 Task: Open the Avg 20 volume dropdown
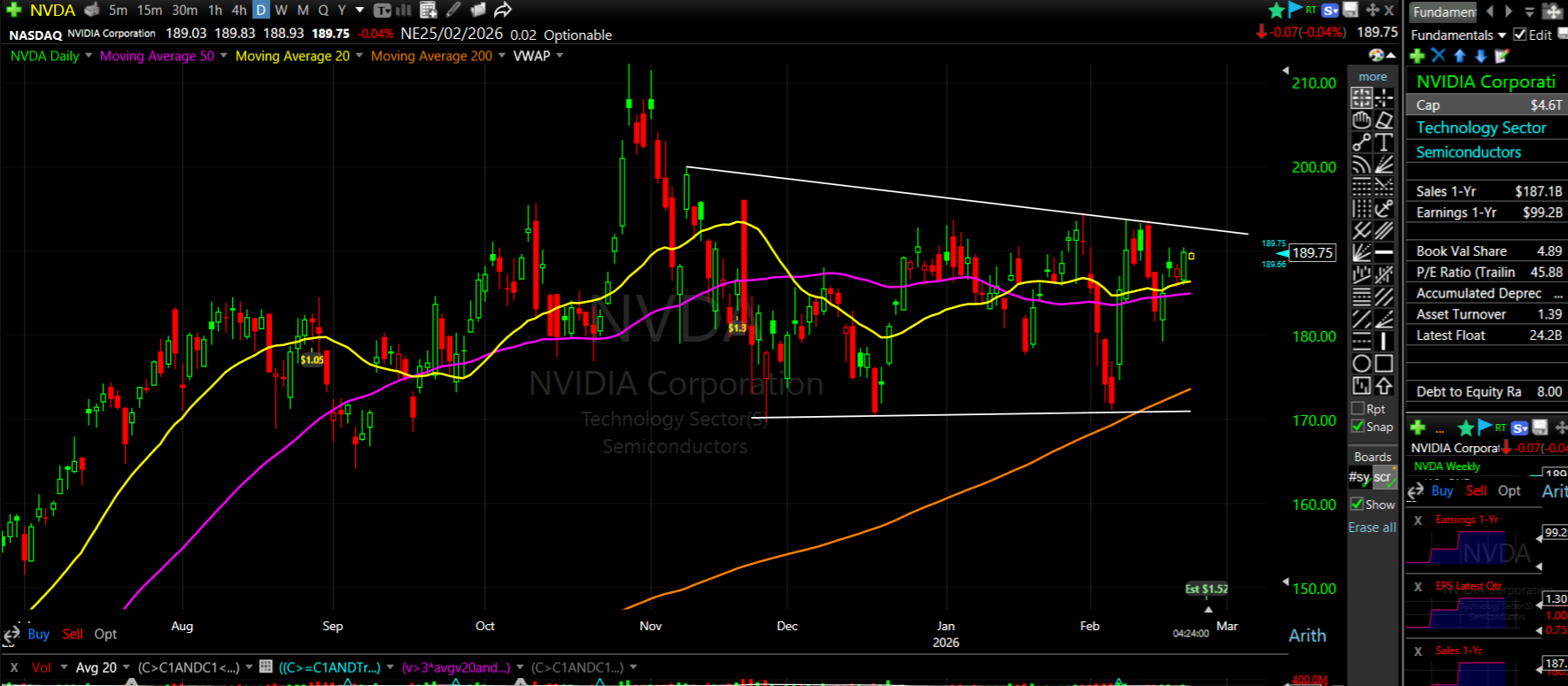click(x=126, y=667)
